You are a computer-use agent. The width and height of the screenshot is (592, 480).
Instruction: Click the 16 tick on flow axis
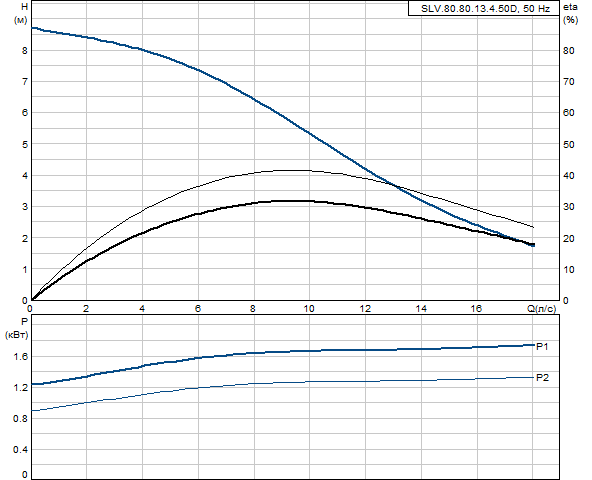[x=476, y=309]
